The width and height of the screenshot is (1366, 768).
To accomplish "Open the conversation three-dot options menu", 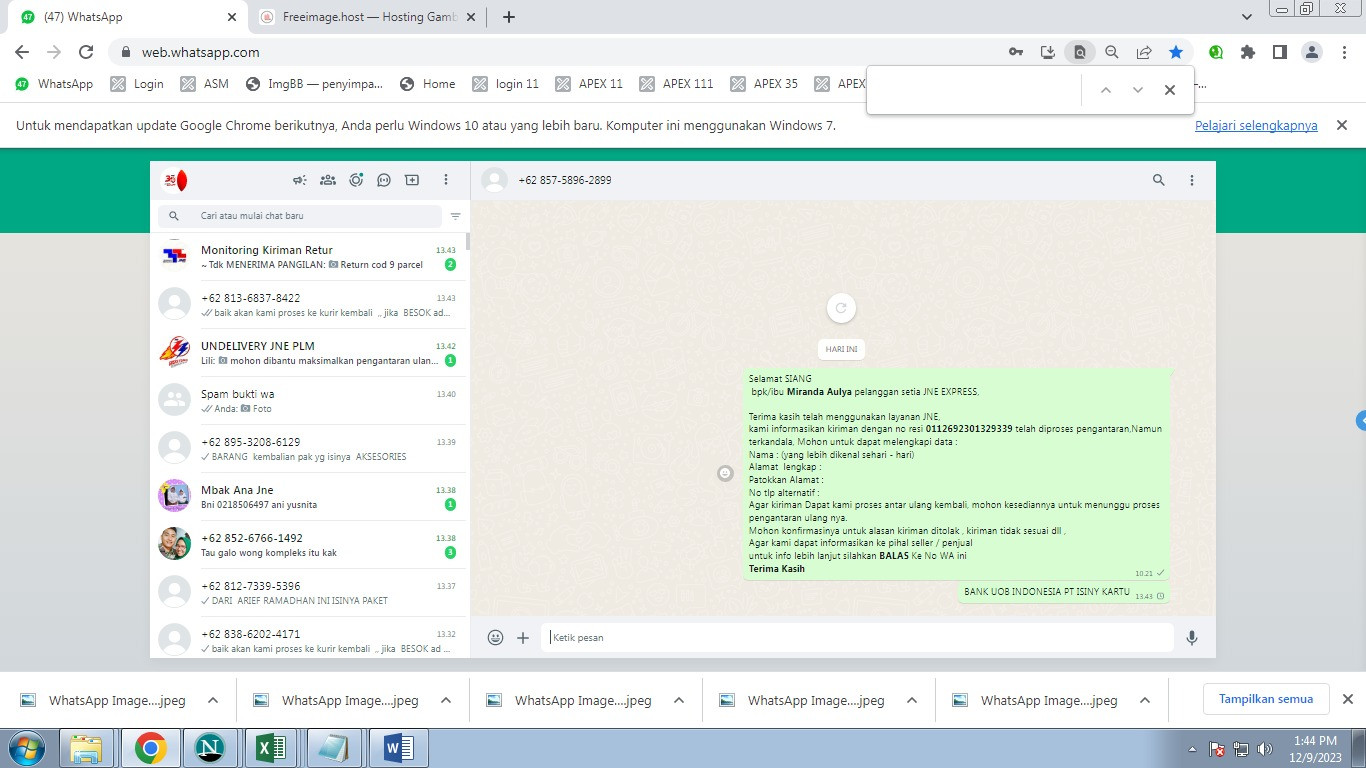I will click(1192, 180).
